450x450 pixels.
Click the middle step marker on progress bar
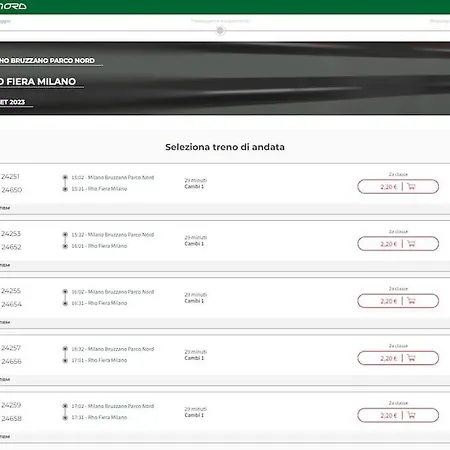click(220, 31)
